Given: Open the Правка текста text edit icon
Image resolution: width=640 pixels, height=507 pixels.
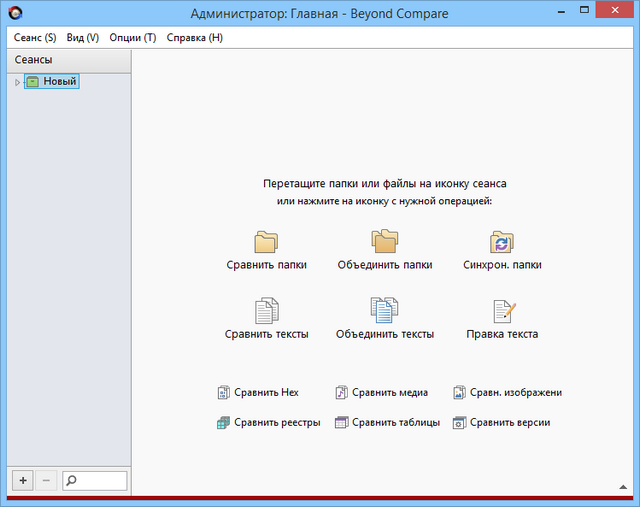Looking at the screenshot, I should [x=502, y=311].
